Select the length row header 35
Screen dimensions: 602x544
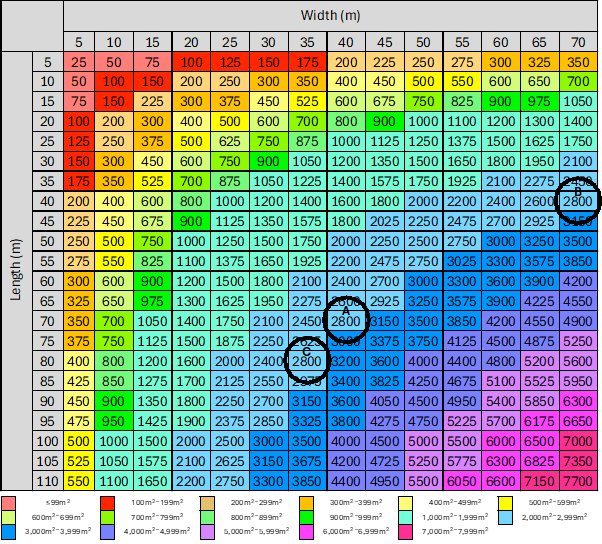coord(48,181)
